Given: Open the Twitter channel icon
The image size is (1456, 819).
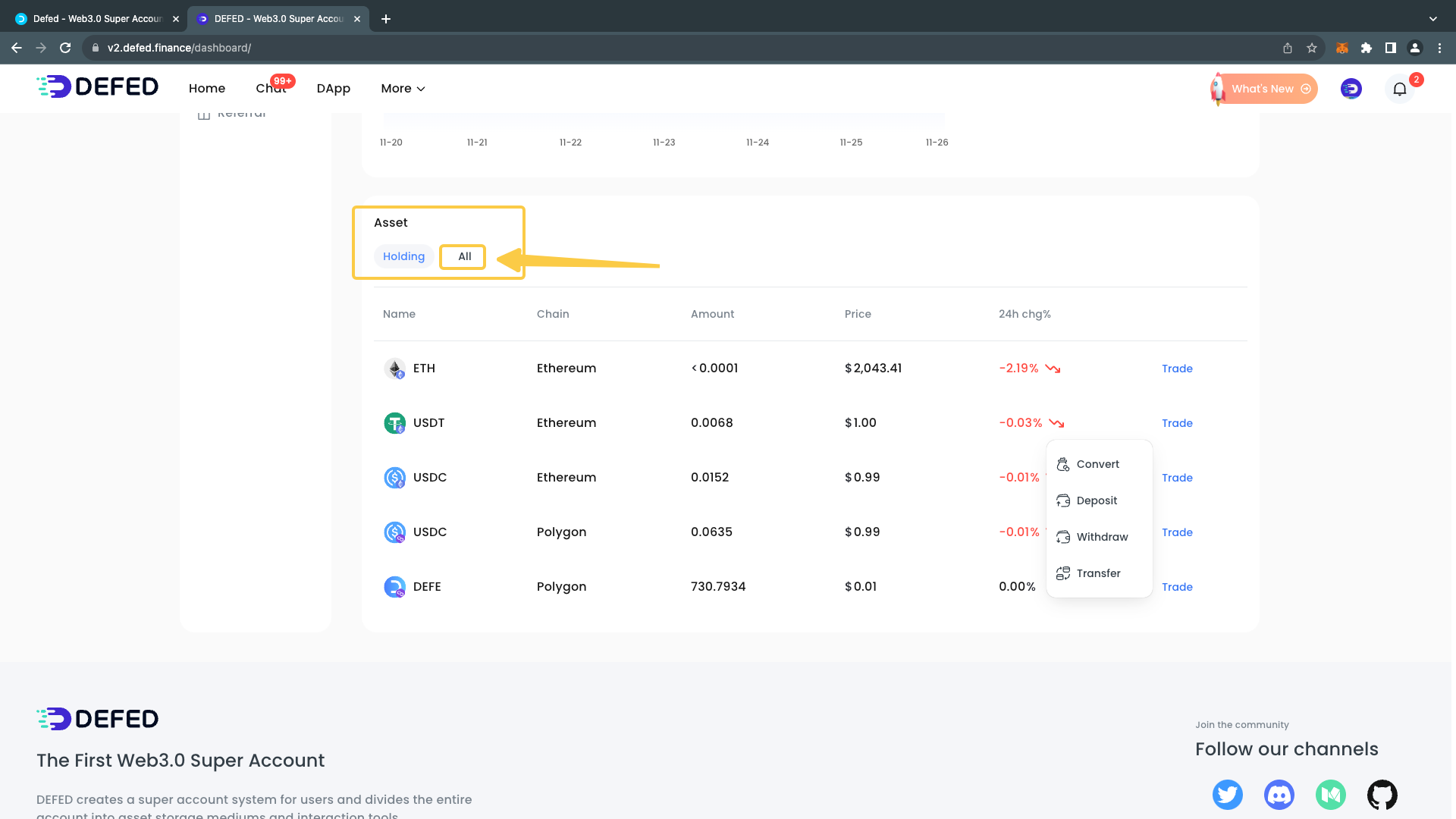Looking at the screenshot, I should pyautogui.click(x=1227, y=794).
